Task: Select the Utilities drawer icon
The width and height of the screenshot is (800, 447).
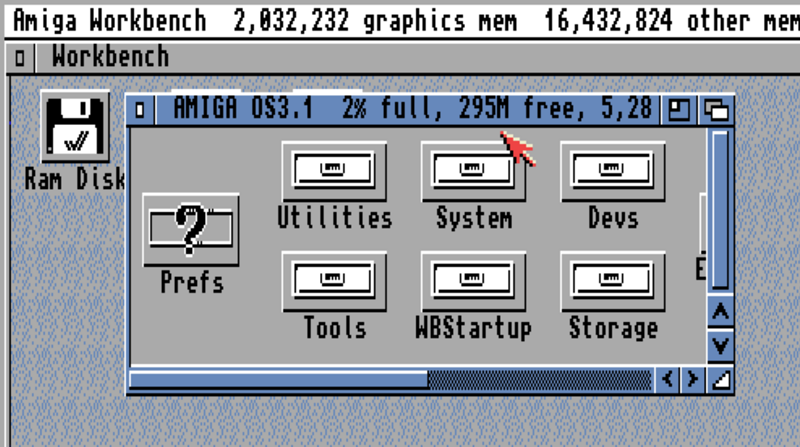Action: [334, 171]
